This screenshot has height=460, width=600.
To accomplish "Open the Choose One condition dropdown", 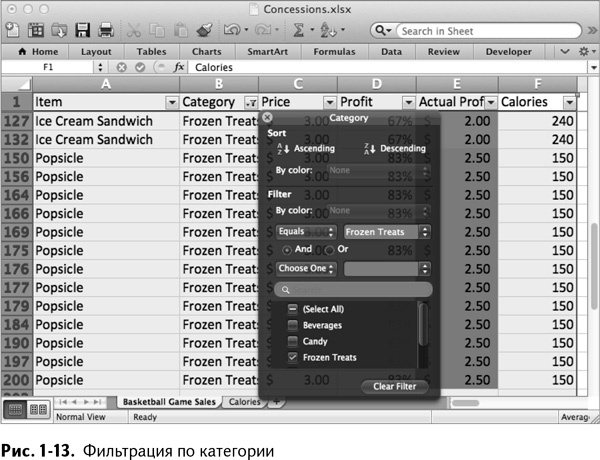I will tap(305, 268).
